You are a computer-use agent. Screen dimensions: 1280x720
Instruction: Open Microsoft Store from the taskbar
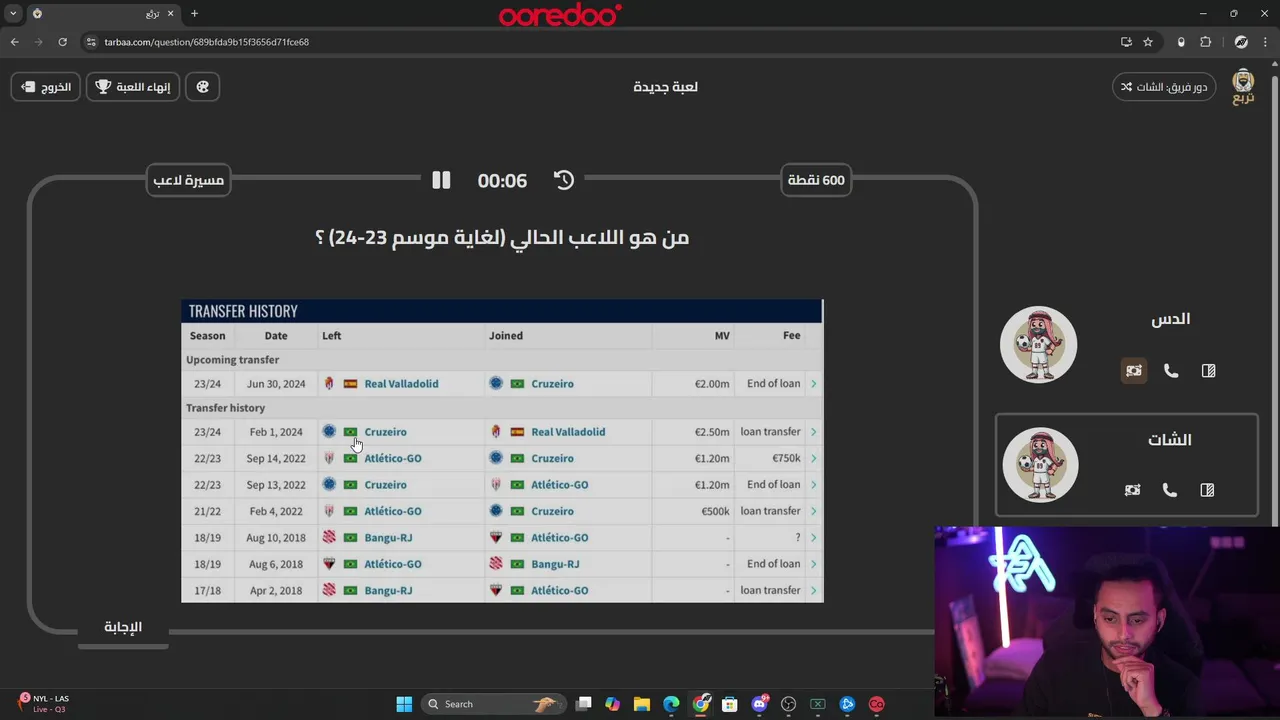tap(730, 704)
